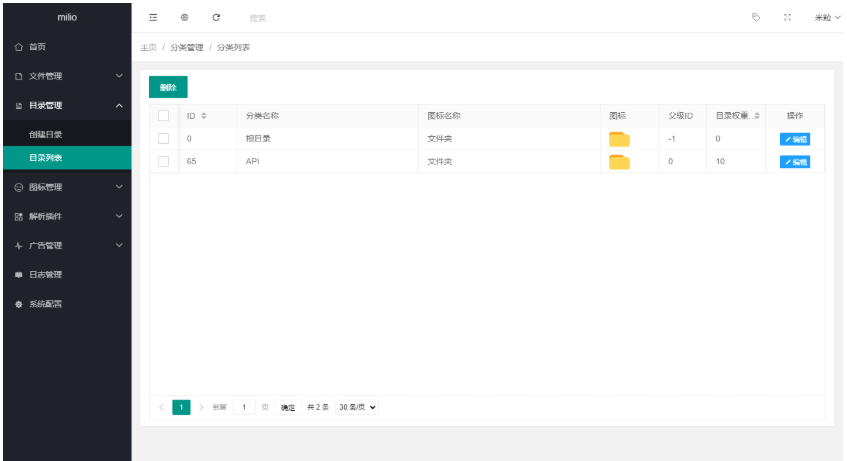Click the green 删除 button
Screen dimensions: 847x461
pos(168,87)
